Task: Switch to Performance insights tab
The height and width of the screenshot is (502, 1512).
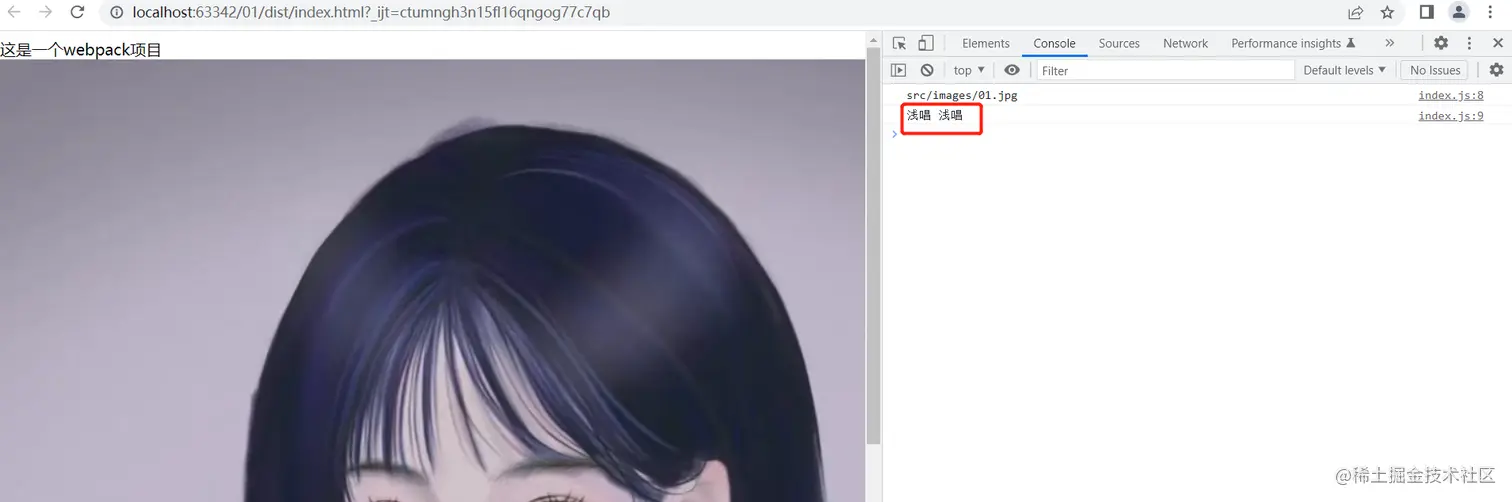Action: [1293, 43]
